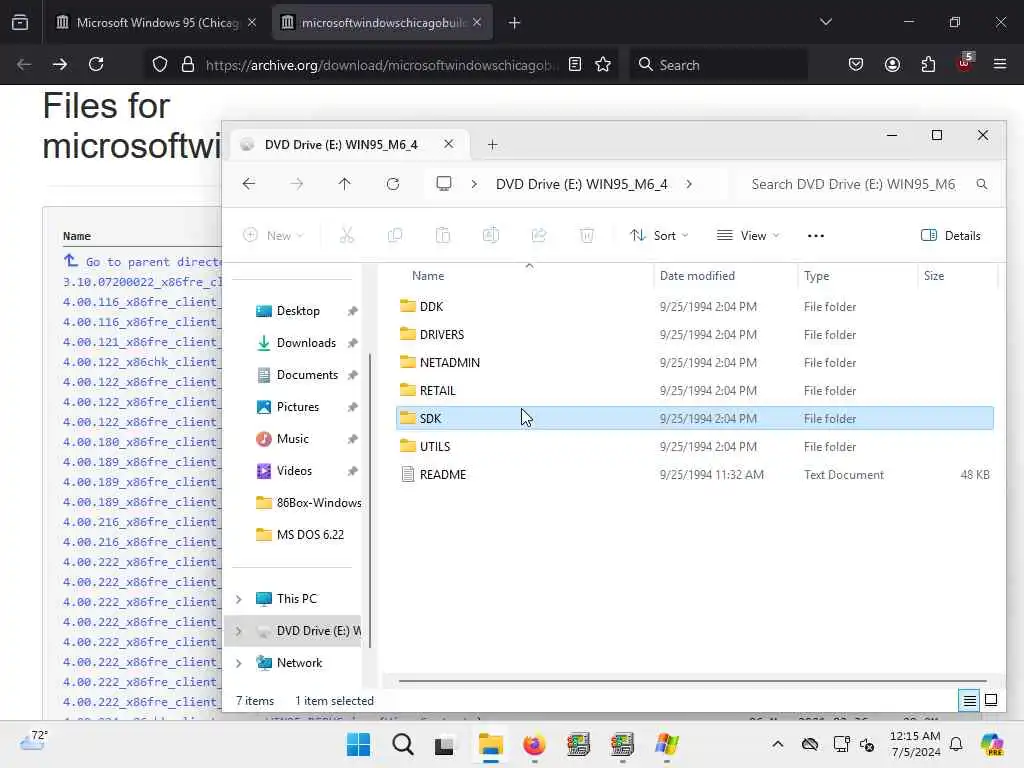Click the horizontal scrollbar in file list
Screen dimensions: 1024x768
point(692,680)
